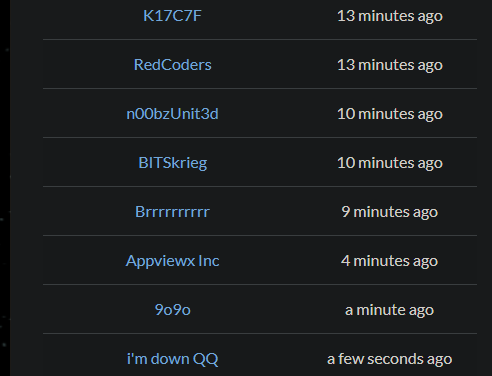This screenshot has width=492, height=376.
Task: Click the a few seconds ago timestamp
Action: [390, 359]
